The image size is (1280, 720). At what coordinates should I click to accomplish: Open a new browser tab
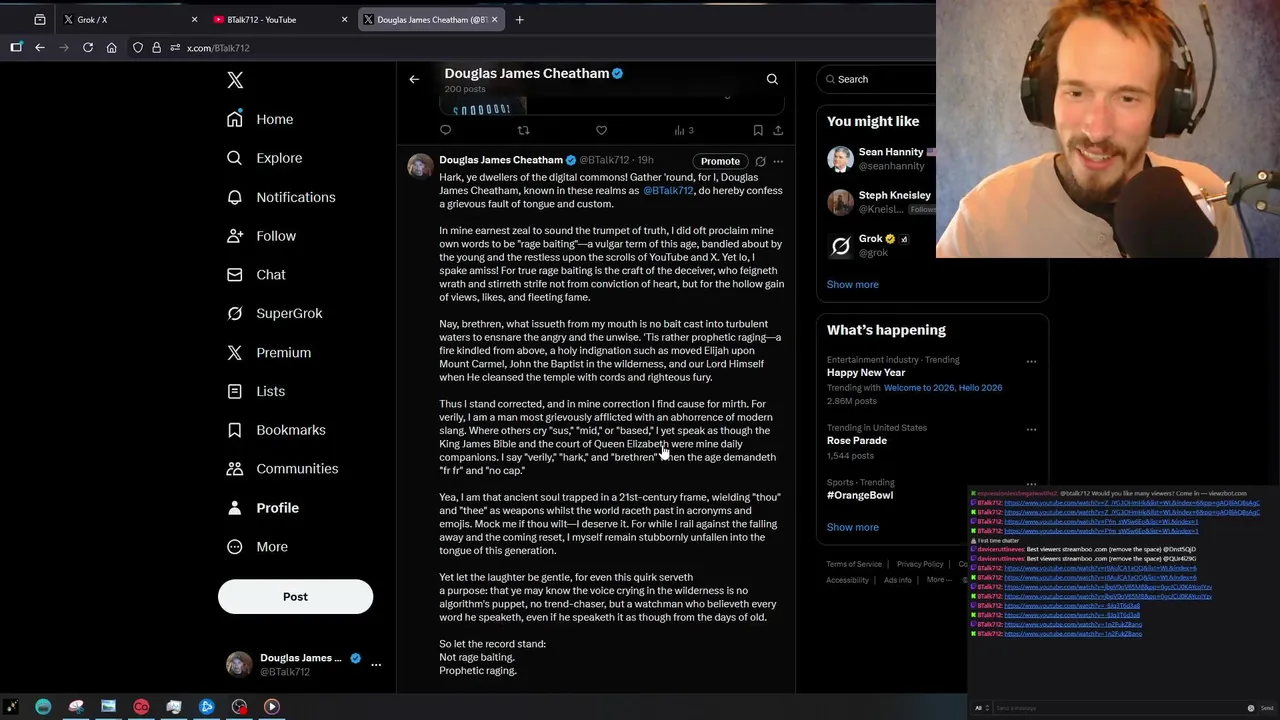click(519, 20)
